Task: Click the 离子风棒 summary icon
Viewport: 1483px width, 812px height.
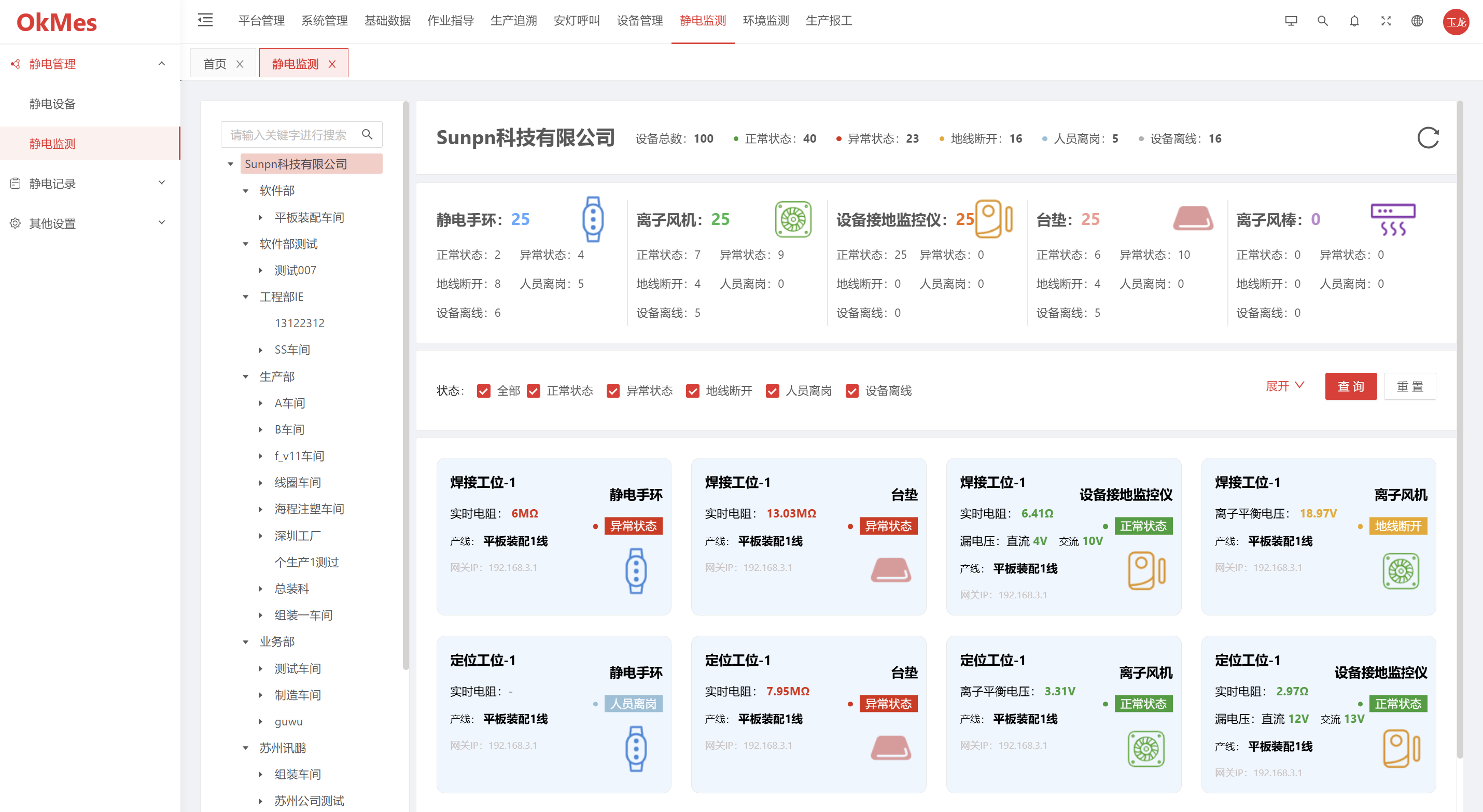Action: (1393, 219)
